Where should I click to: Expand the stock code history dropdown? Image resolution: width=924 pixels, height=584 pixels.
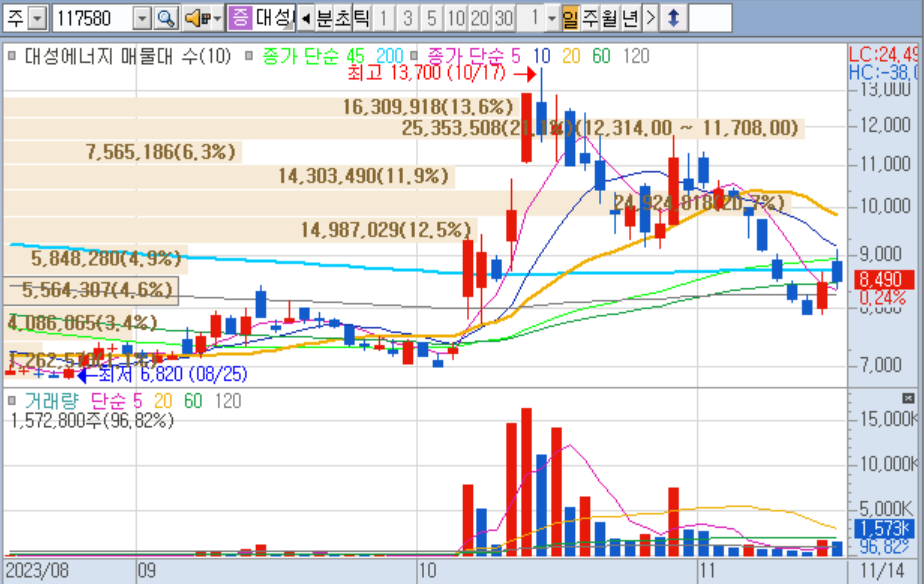coord(142,19)
